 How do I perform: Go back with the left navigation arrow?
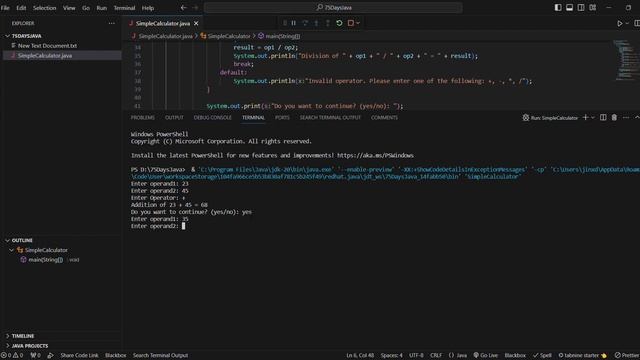click(x=184, y=7)
